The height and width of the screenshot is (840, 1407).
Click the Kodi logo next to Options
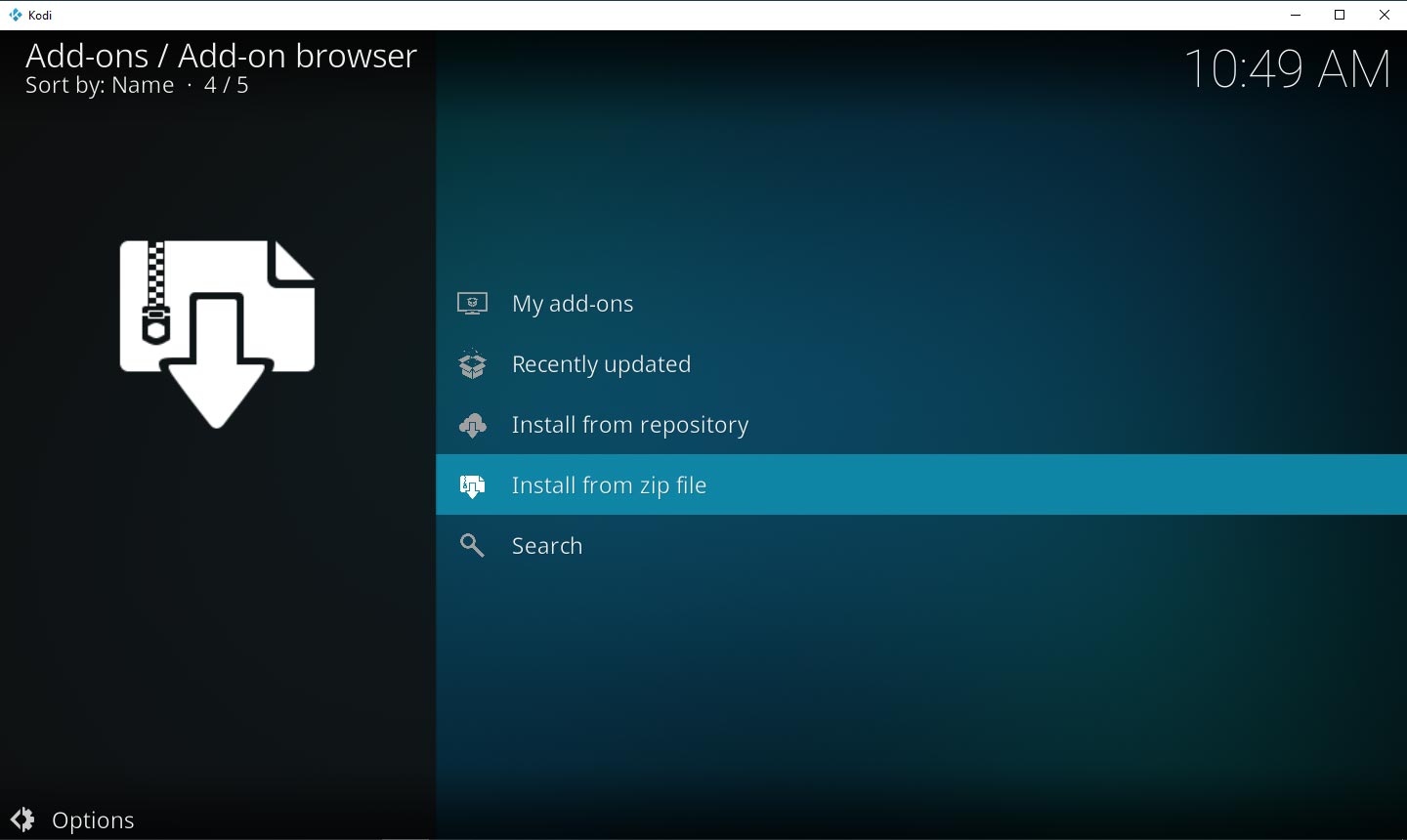coord(21,819)
